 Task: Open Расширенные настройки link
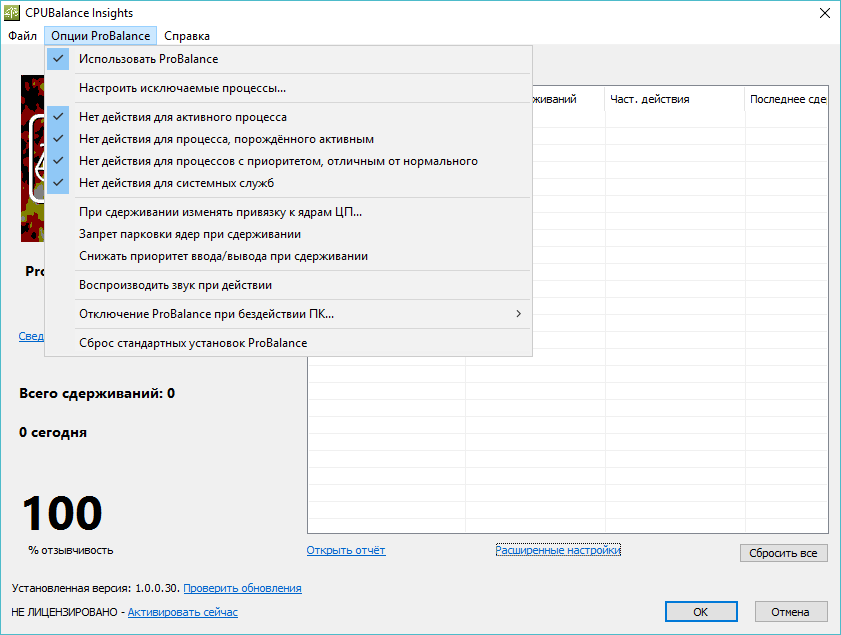click(x=558, y=550)
